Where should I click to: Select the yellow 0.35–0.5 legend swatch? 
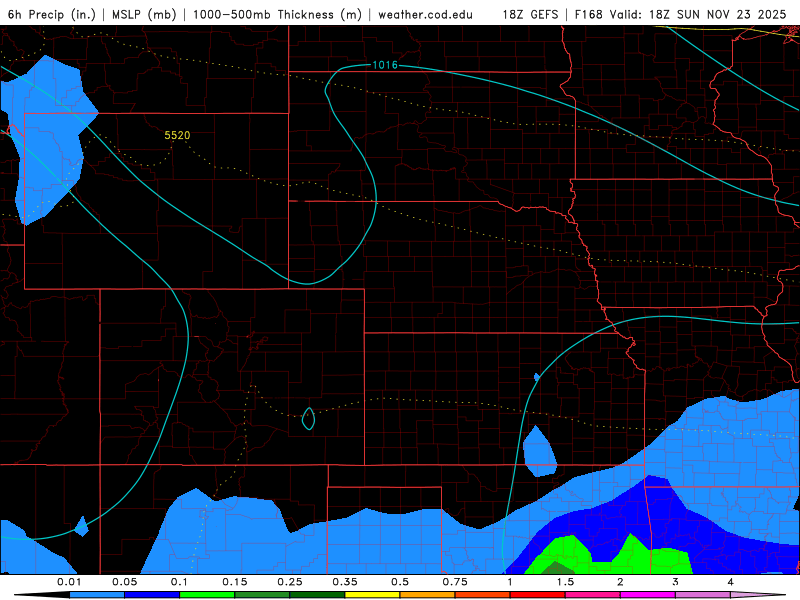372,595
